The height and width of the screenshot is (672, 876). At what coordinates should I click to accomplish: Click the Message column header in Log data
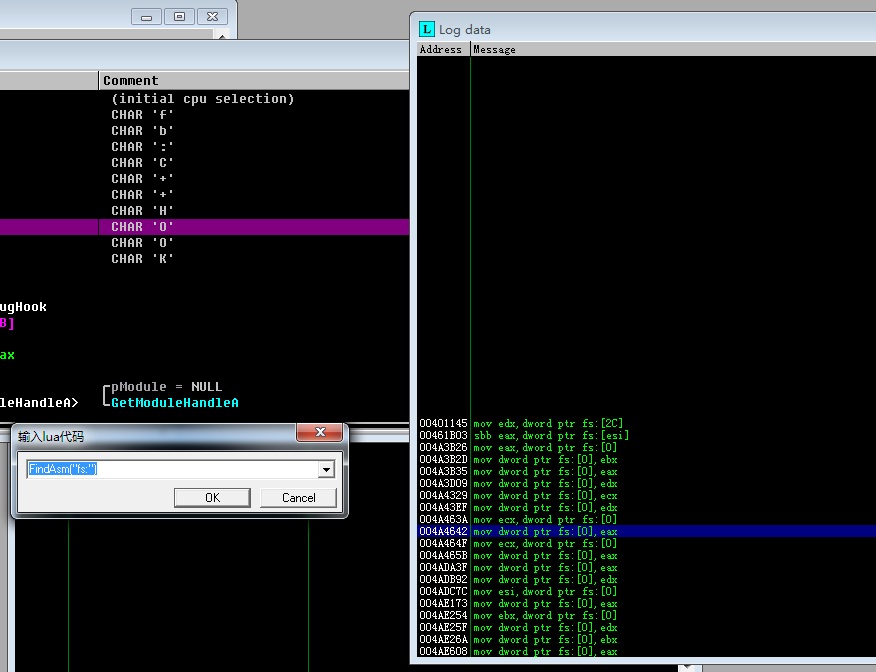click(x=673, y=49)
